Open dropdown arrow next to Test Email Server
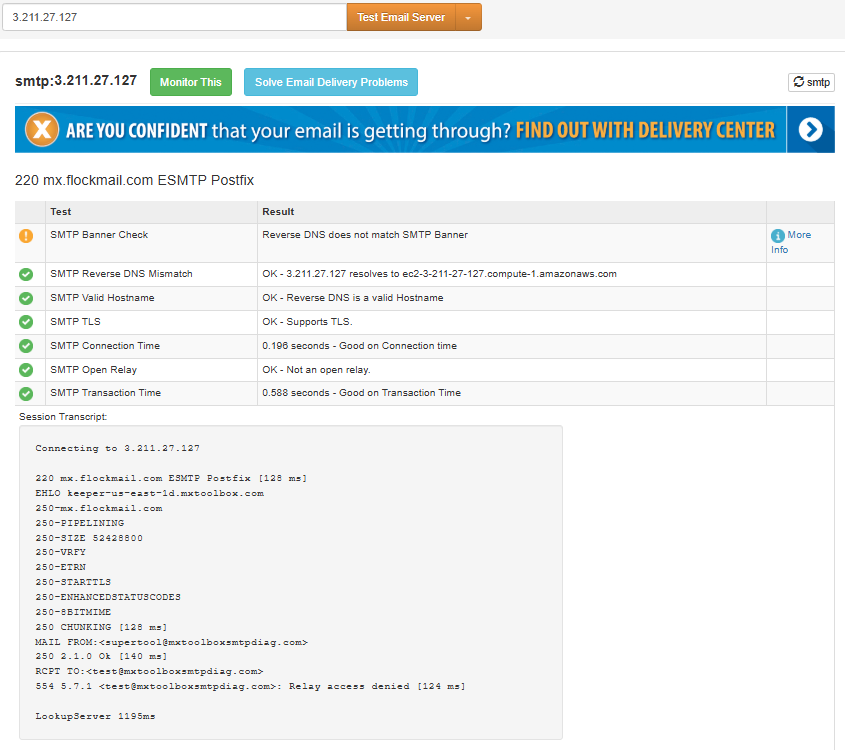This screenshot has height=750, width=845. (468, 17)
